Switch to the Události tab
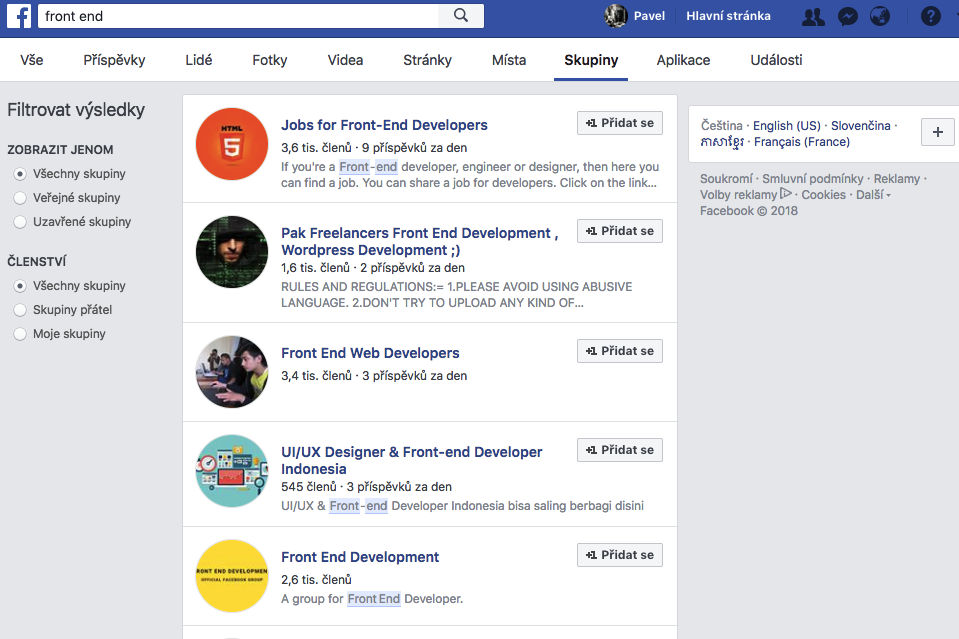Viewport: 959px width, 639px height. click(776, 60)
